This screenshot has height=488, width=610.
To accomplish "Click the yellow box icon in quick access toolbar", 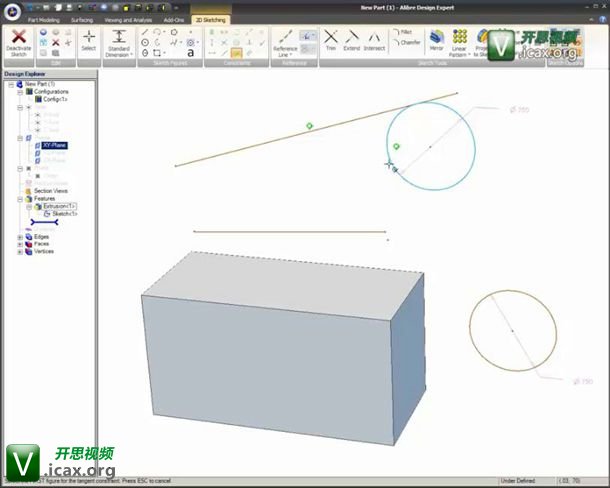I will pos(126,7).
